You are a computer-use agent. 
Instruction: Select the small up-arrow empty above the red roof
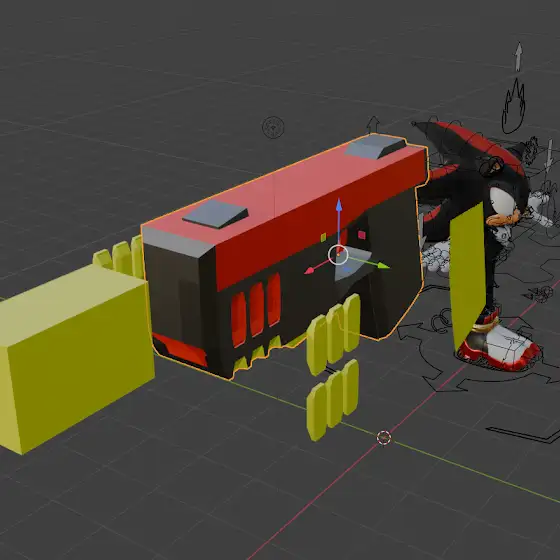tap(373, 124)
